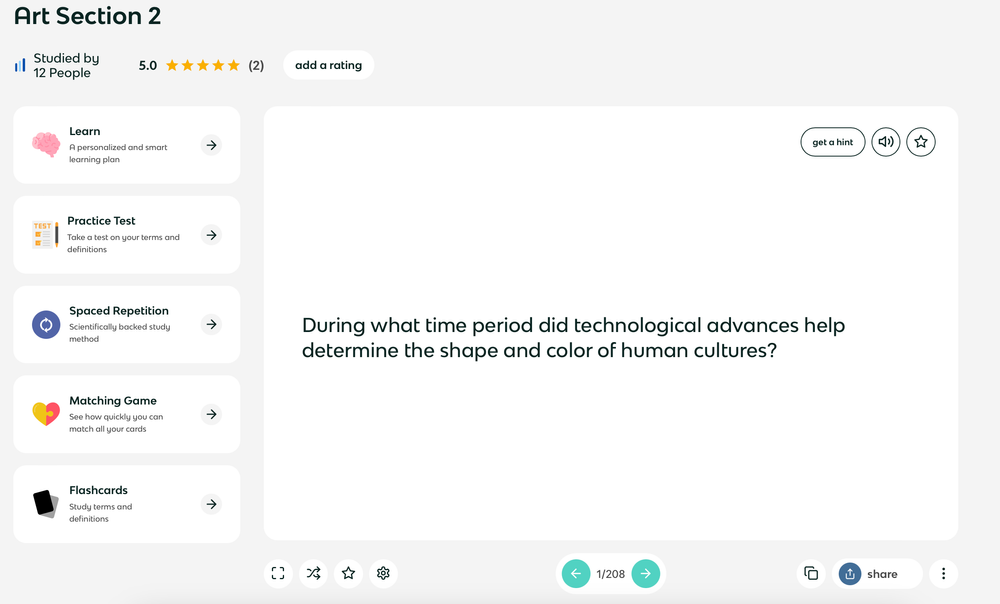The image size is (1000, 604).
Task: Select the Spaced Repetition circular arrows icon
Action: (44, 324)
